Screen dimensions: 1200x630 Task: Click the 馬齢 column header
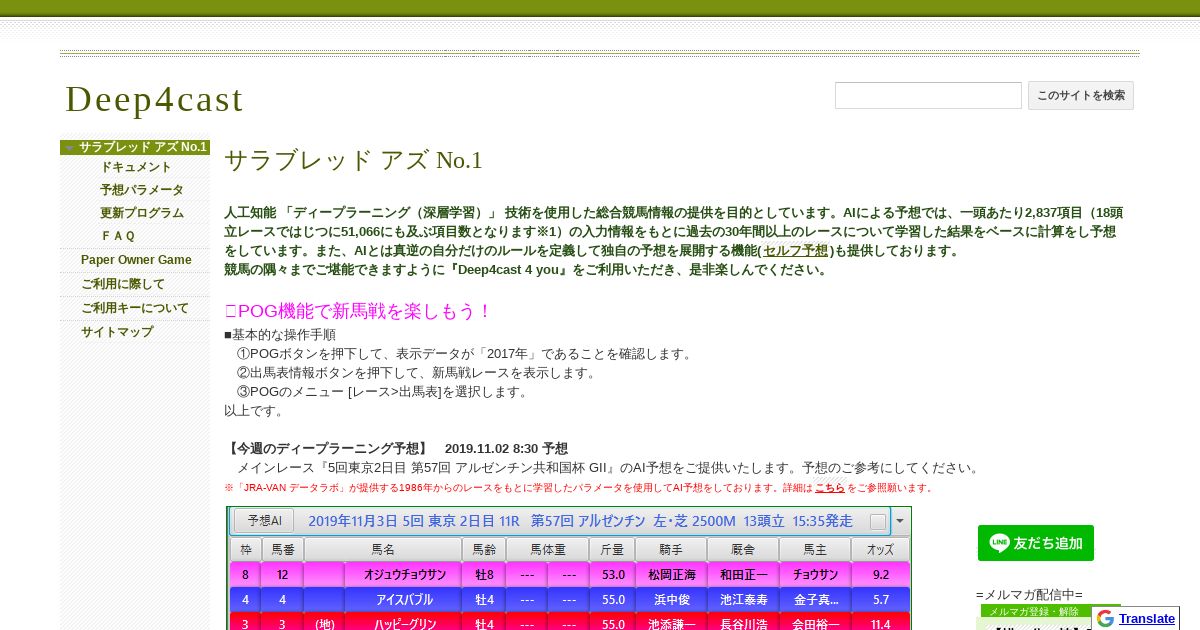[x=484, y=549]
